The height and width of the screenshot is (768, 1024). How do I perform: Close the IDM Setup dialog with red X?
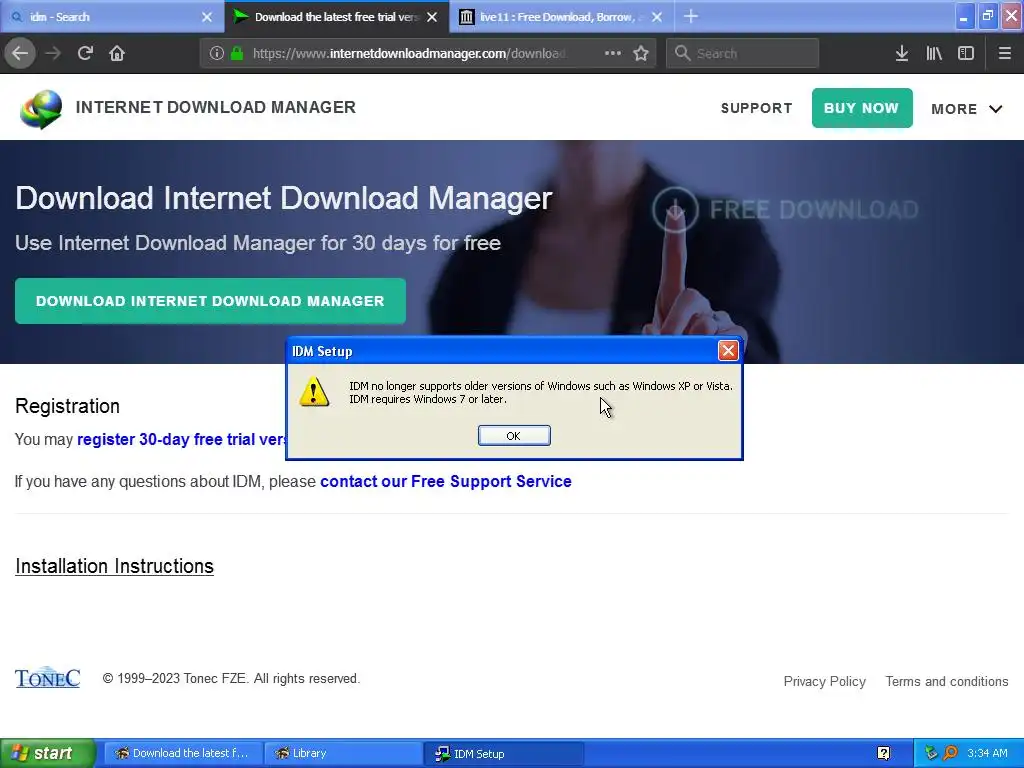pos(728,351)
